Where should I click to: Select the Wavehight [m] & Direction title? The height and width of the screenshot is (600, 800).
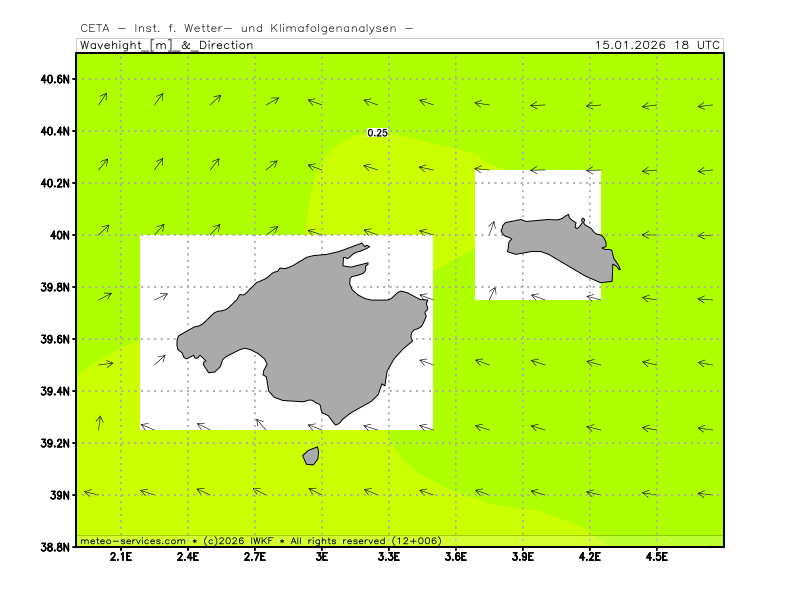pyautogui.click(x=166, y=45)
